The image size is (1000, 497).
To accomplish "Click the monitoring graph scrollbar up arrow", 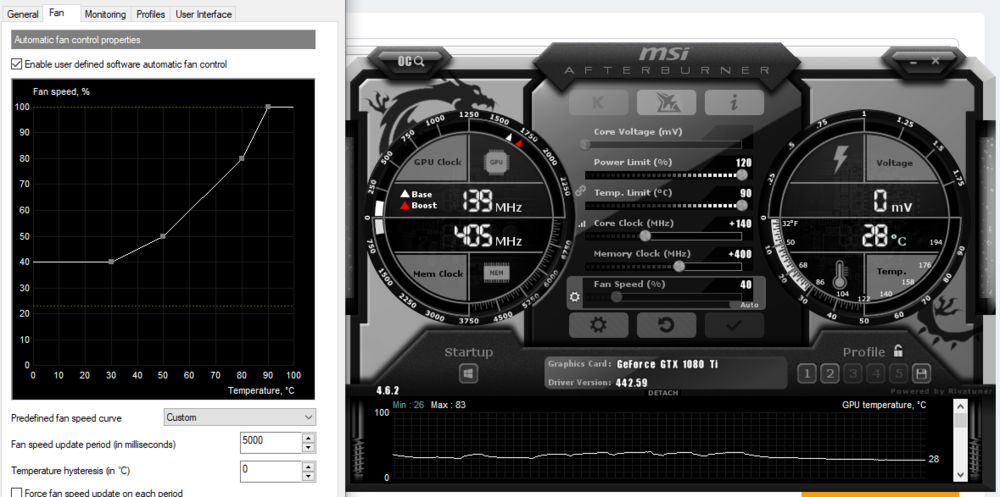I will click(x=960, y=406).
